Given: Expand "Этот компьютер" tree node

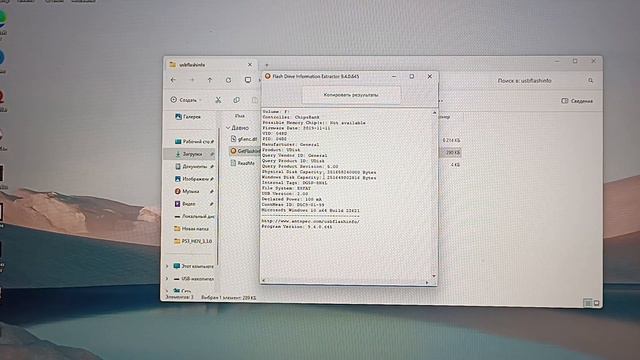Looking at the screenshot, I should tap(167, 266).
